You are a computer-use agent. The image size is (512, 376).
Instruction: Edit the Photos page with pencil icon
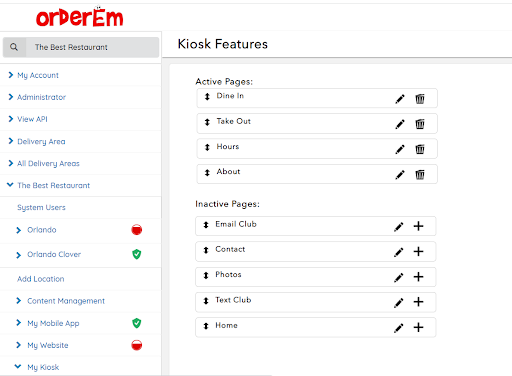399,277
